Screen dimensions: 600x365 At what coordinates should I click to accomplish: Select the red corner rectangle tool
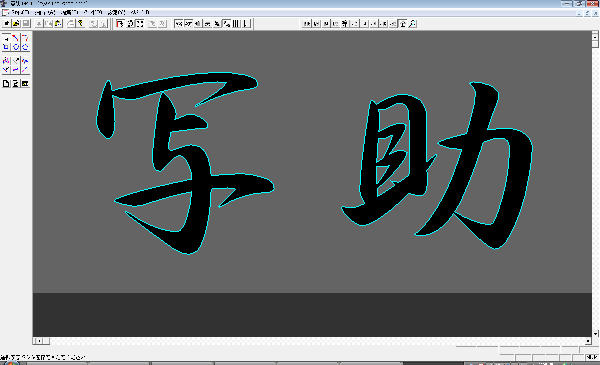[25, 38]
